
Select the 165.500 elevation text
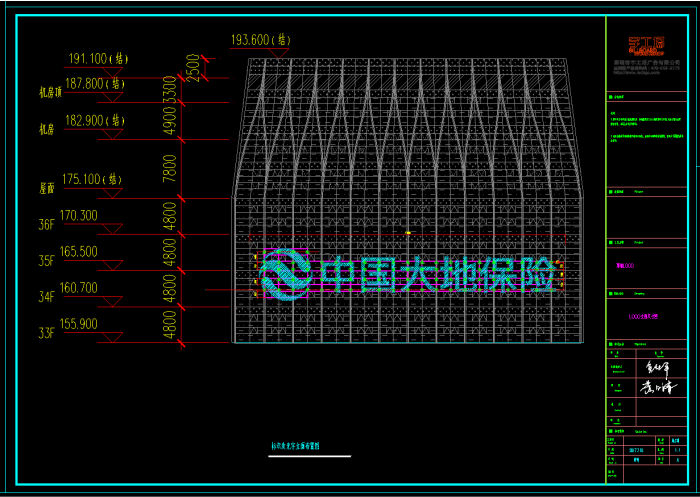(79, 251)
